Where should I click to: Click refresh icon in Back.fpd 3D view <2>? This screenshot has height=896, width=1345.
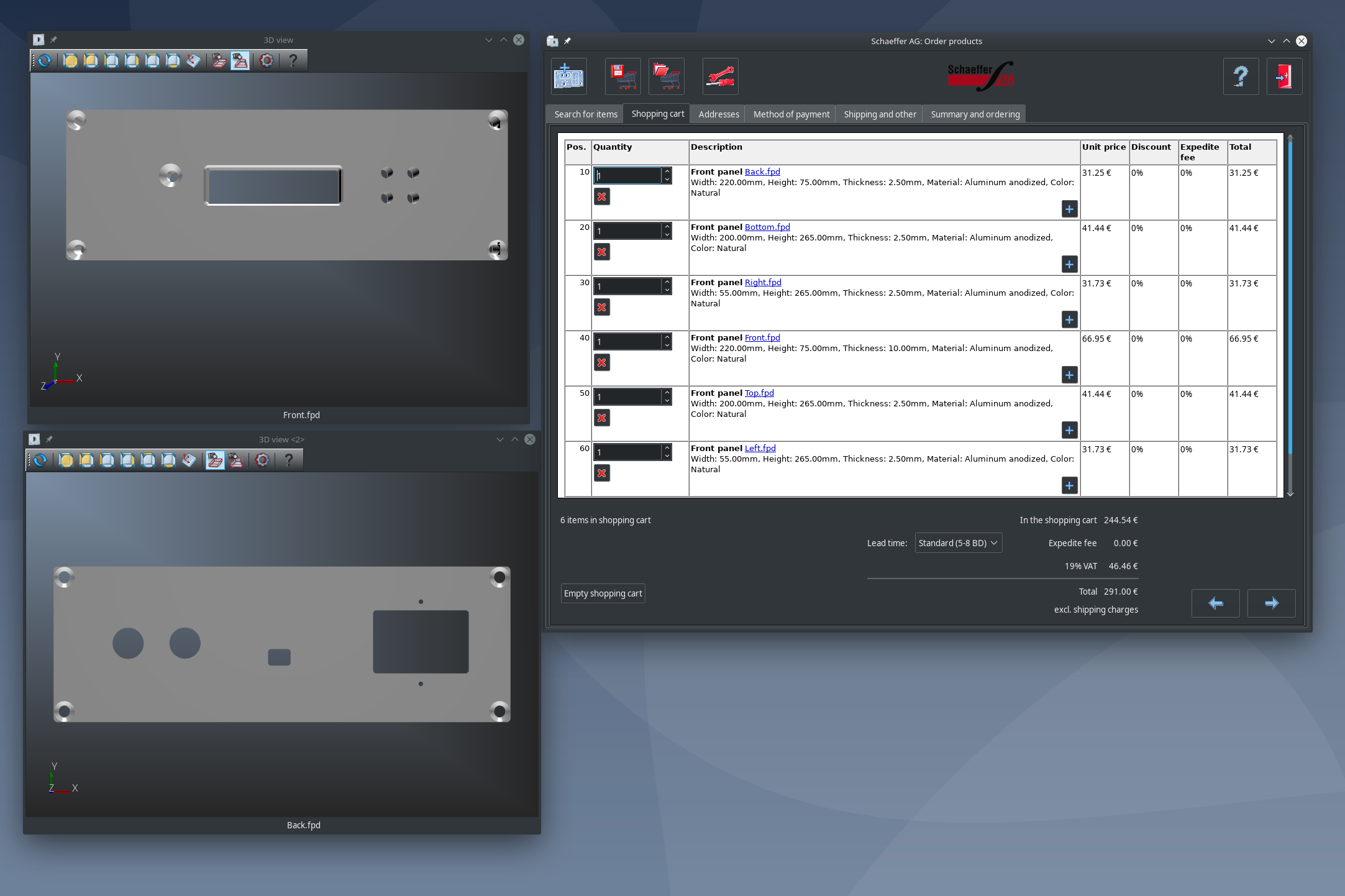tap(40, 460)
